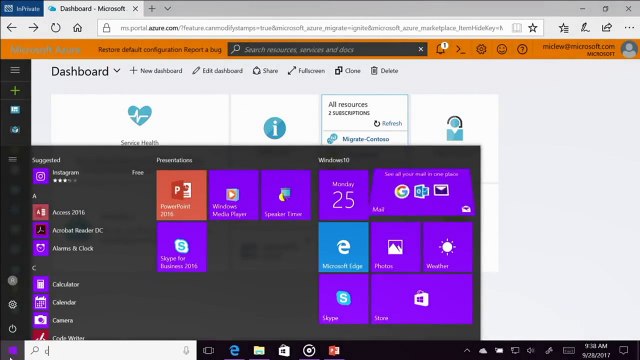Open the Store tile
Image resolution: width=640 pixels, height=360 pixels.
coord(422,299)
